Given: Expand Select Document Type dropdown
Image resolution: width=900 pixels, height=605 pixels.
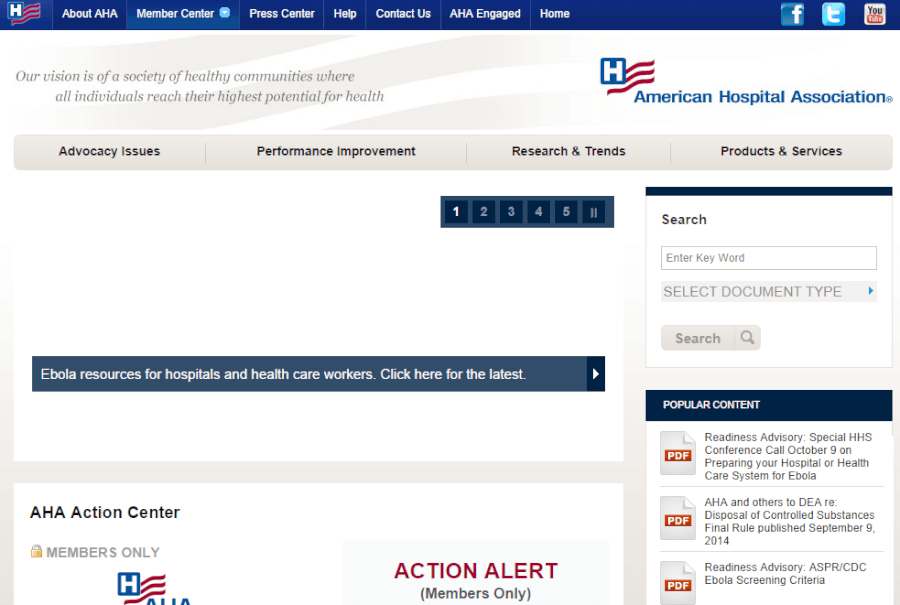Looking at the screenshot, I should click(x=769, y=291).
